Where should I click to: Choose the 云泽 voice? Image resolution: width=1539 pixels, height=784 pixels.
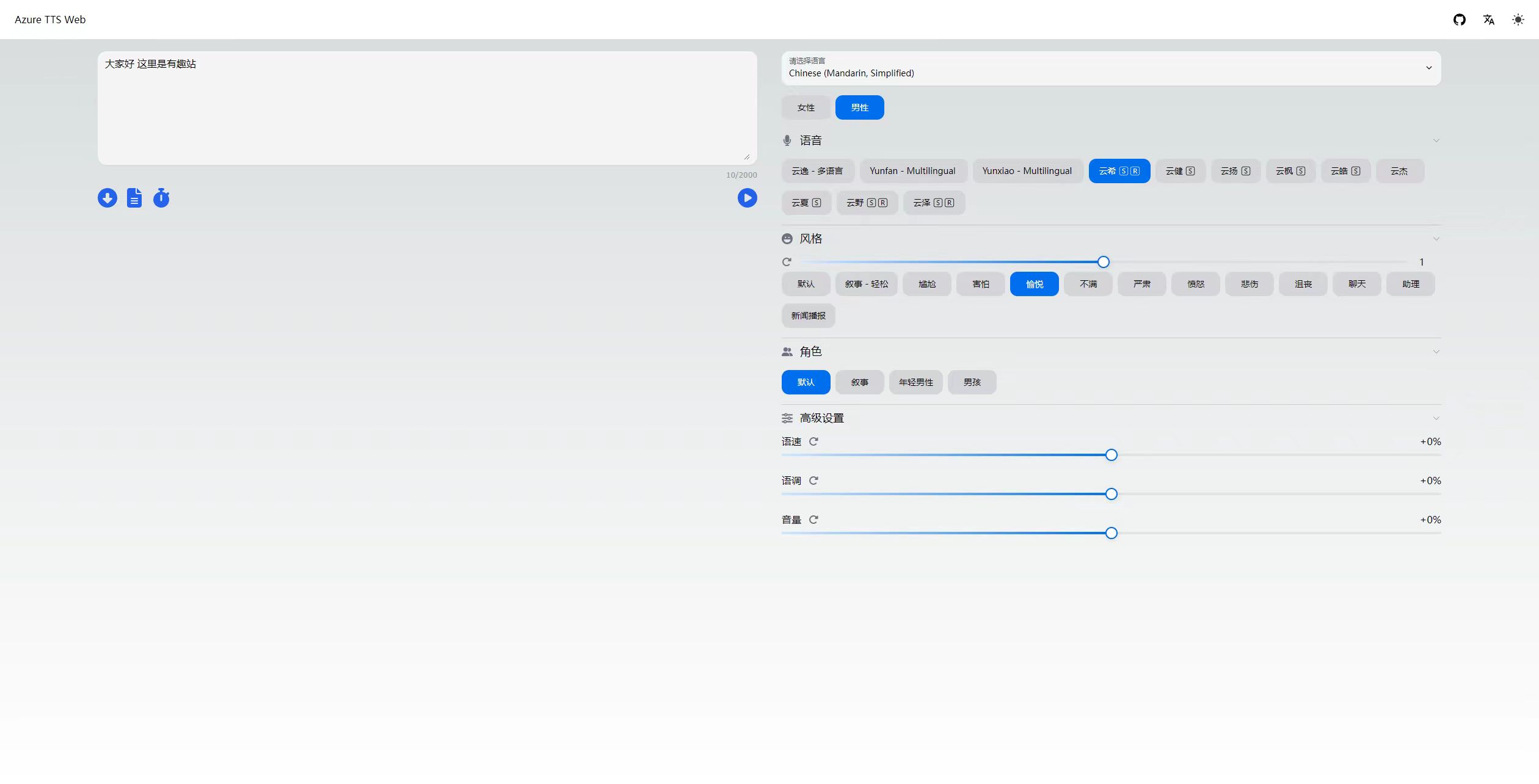[x=934, y=203]
